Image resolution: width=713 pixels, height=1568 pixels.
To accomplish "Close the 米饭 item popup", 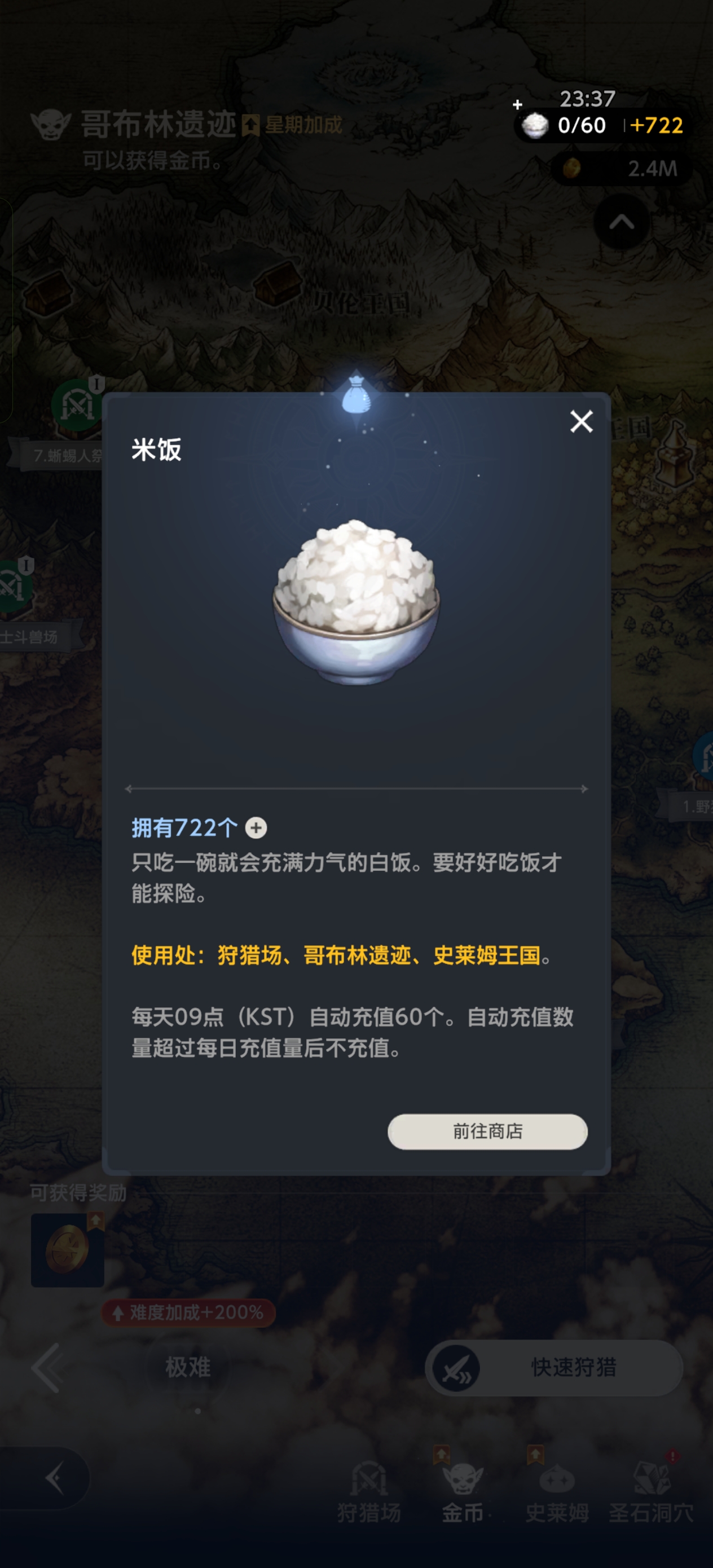I will 581,421.
